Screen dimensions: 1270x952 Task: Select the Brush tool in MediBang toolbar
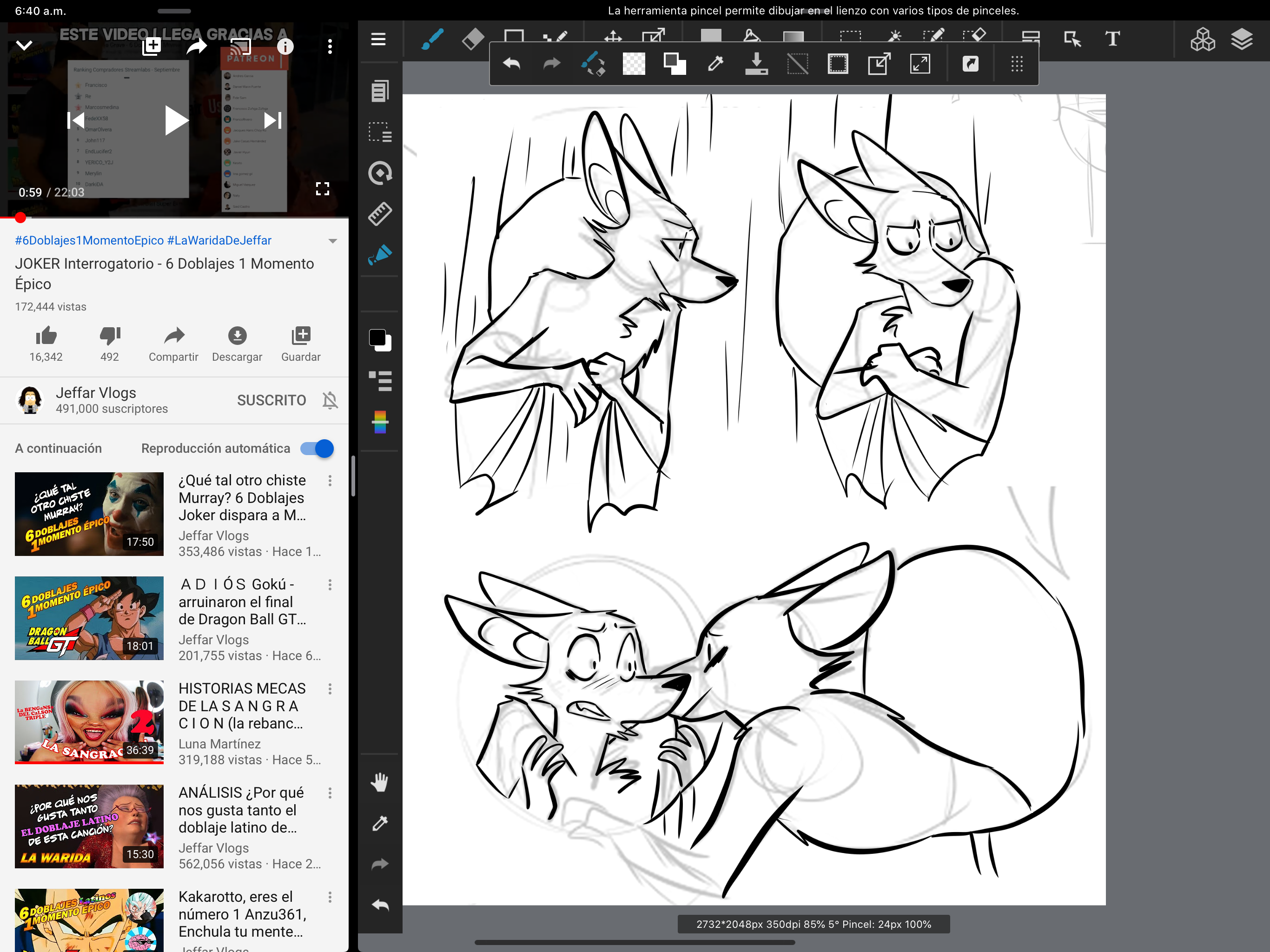432,39
